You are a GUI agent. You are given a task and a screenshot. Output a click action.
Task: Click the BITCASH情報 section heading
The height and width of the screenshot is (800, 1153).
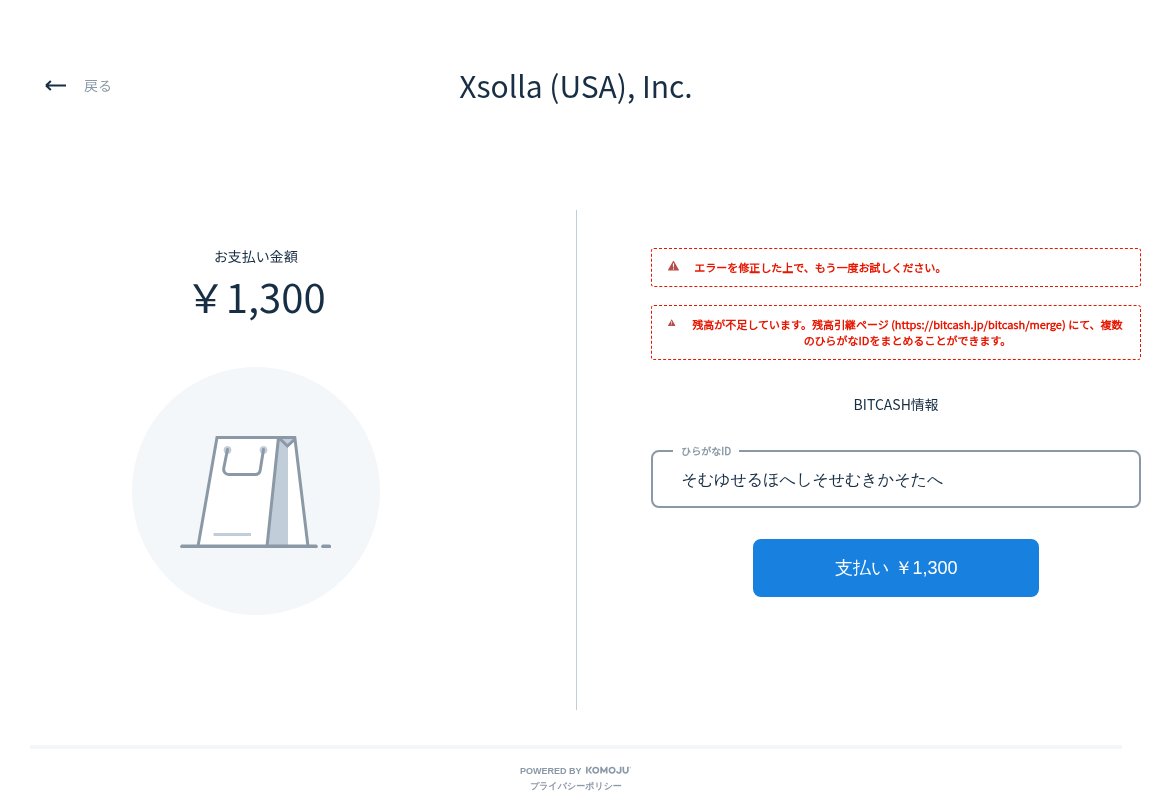[x=895, y=405]
